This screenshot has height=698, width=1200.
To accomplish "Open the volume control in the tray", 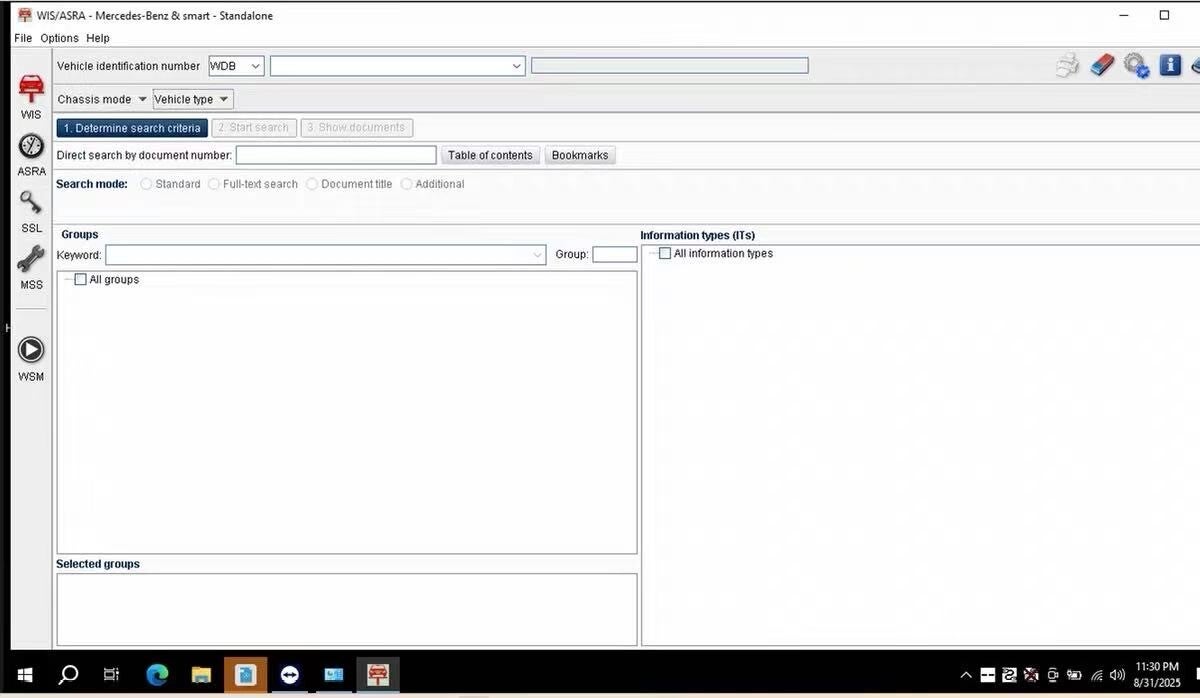I will point(1117,675).
